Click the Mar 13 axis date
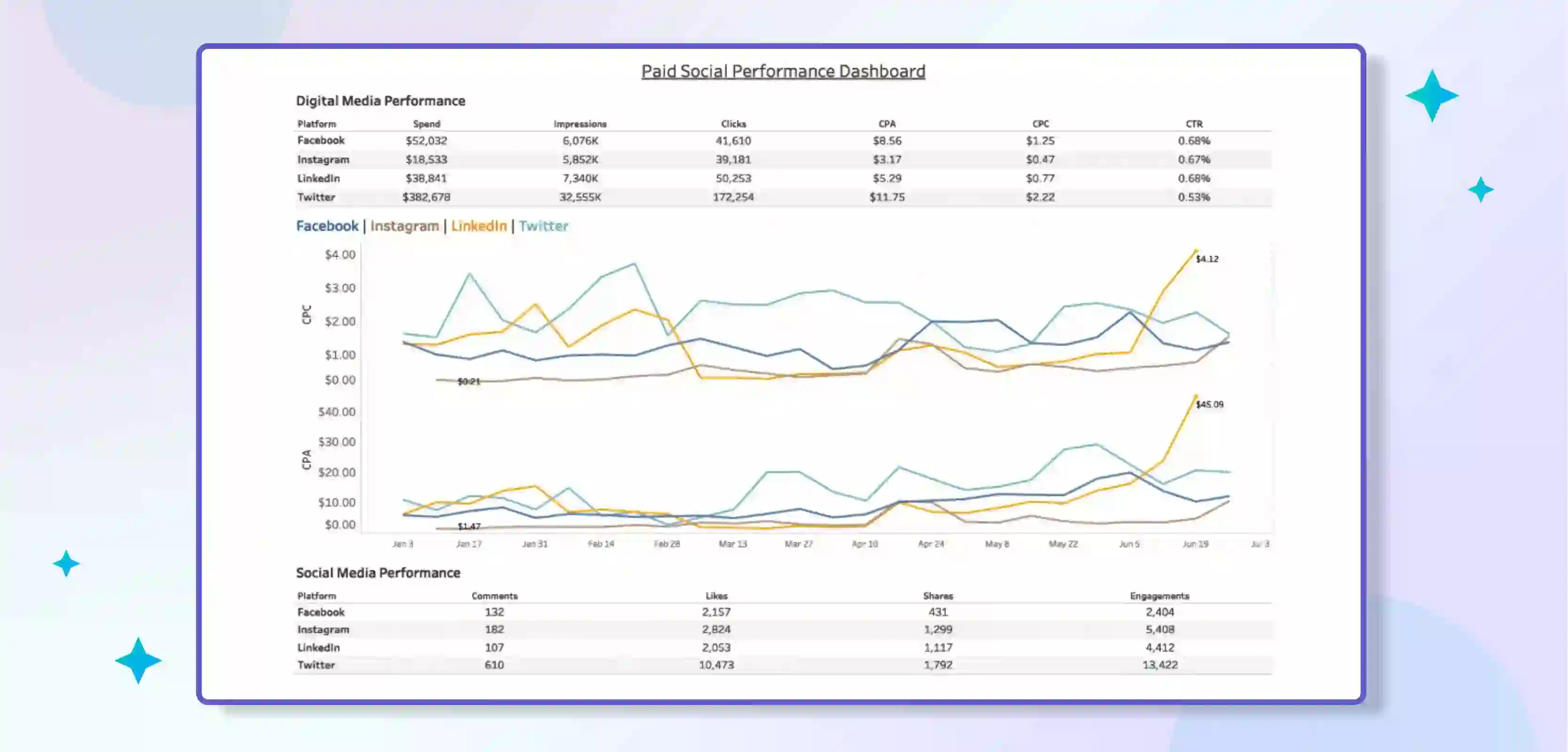 733,544
